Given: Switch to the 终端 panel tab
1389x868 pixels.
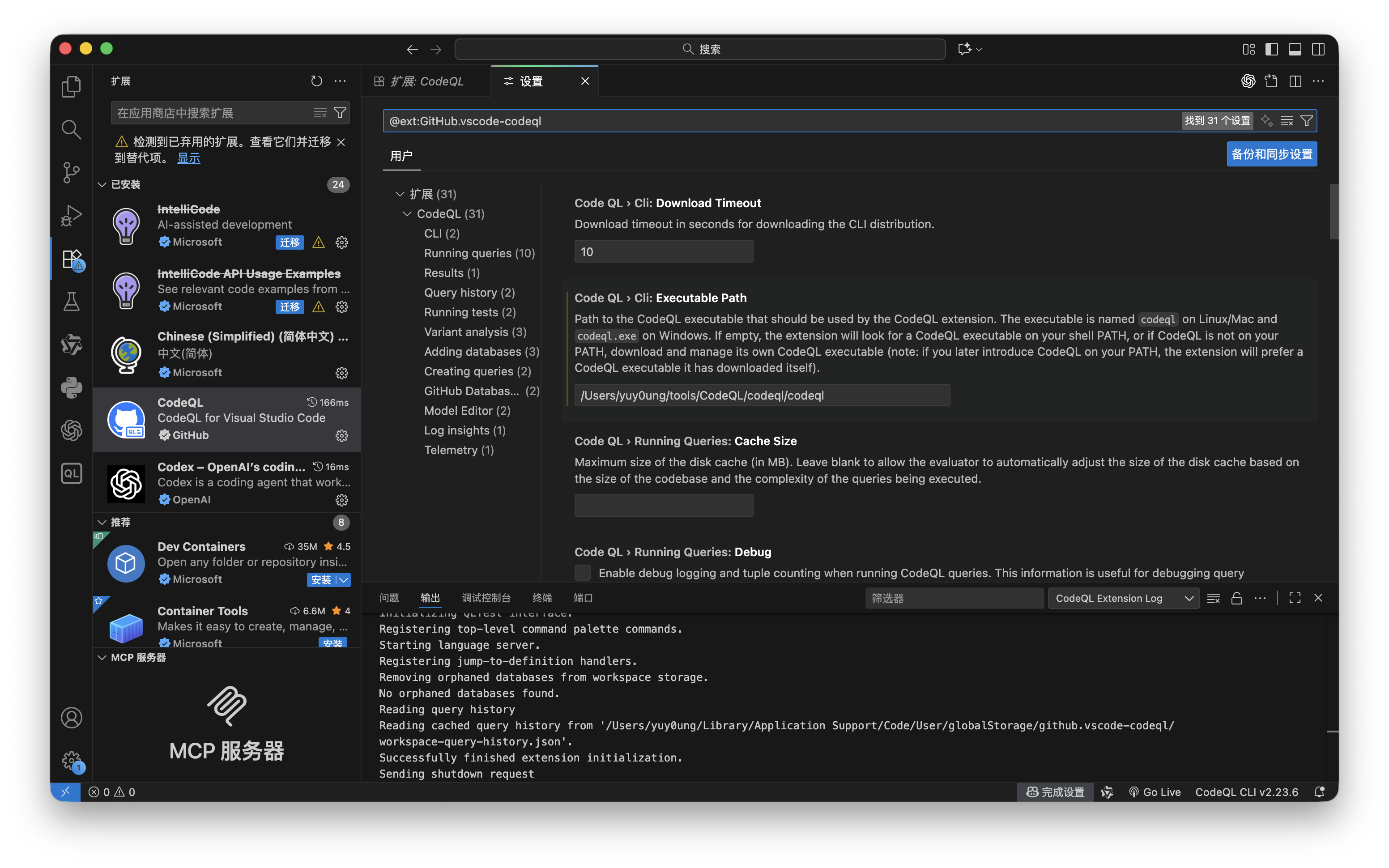Looking at the screenshot, I should [x=542, y=598].
